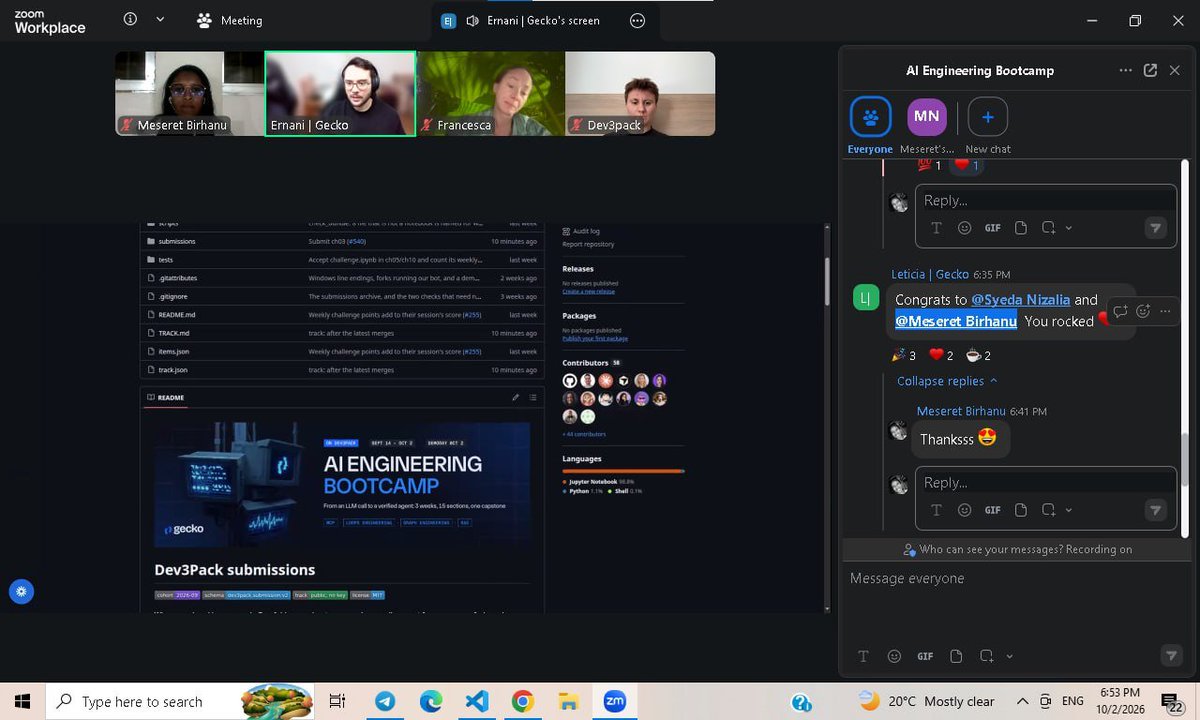Send the upper reply message
The image size is (1200, 720).
click(1155, 228)
